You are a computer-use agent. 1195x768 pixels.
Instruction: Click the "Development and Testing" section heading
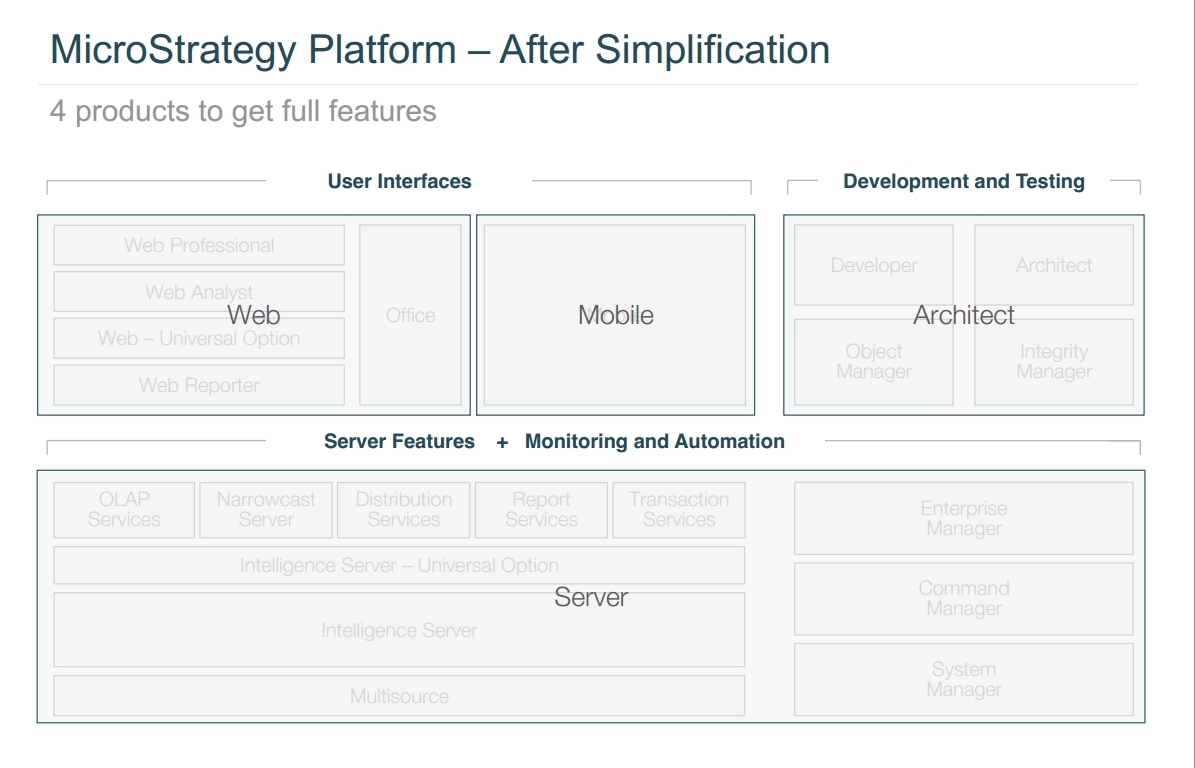pos(963,181)
